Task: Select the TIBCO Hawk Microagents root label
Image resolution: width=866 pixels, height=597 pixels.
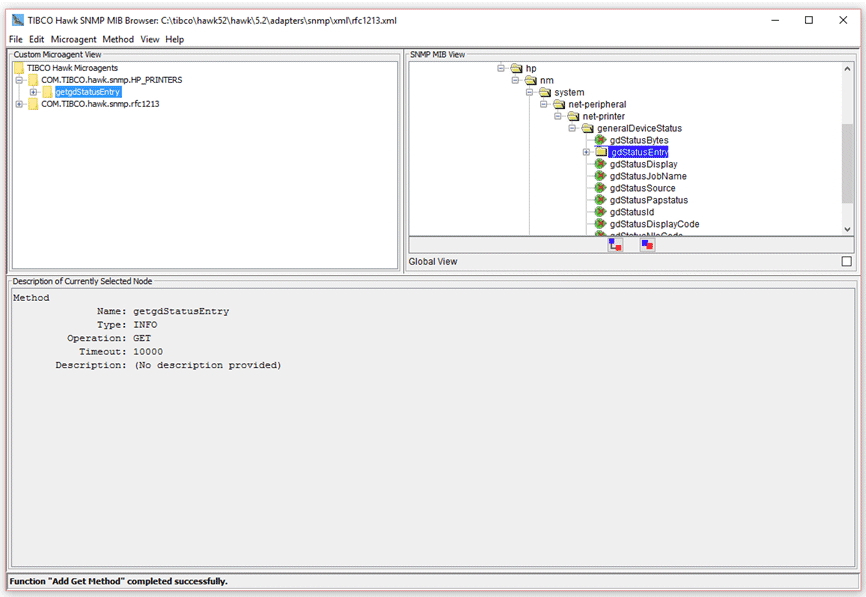Action: coord(72,68)
